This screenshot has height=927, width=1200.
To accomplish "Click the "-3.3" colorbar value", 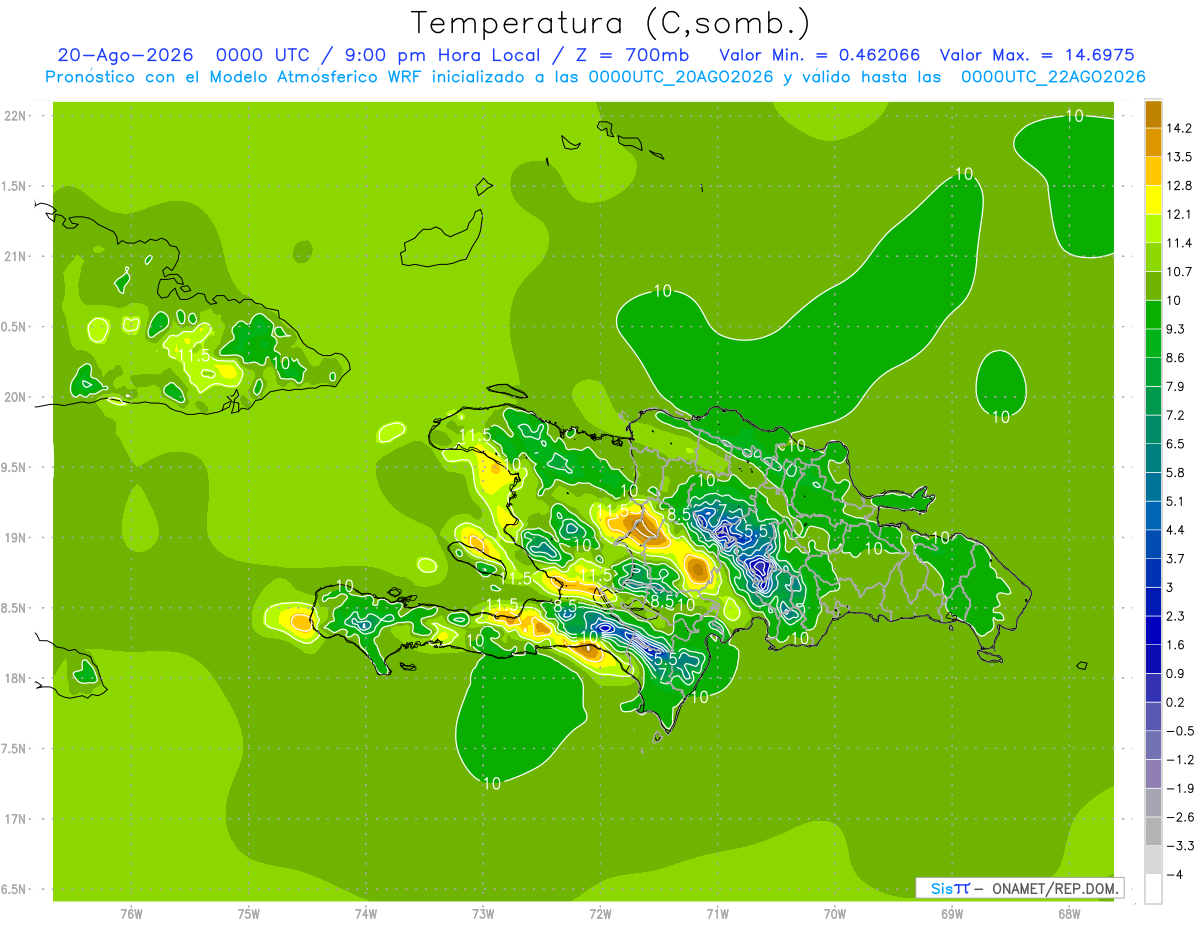I will 1178,845.
